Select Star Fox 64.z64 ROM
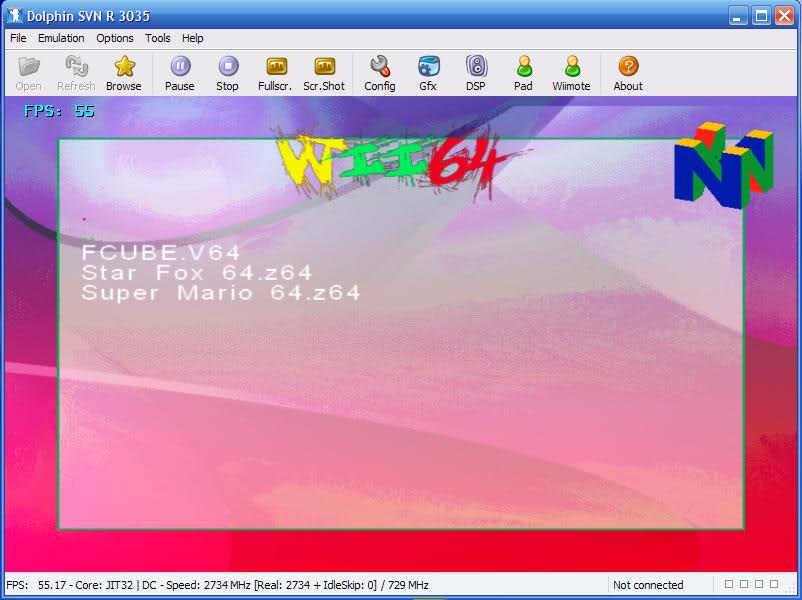The width and height of the screenshot is (802, 600). point(196,273)
